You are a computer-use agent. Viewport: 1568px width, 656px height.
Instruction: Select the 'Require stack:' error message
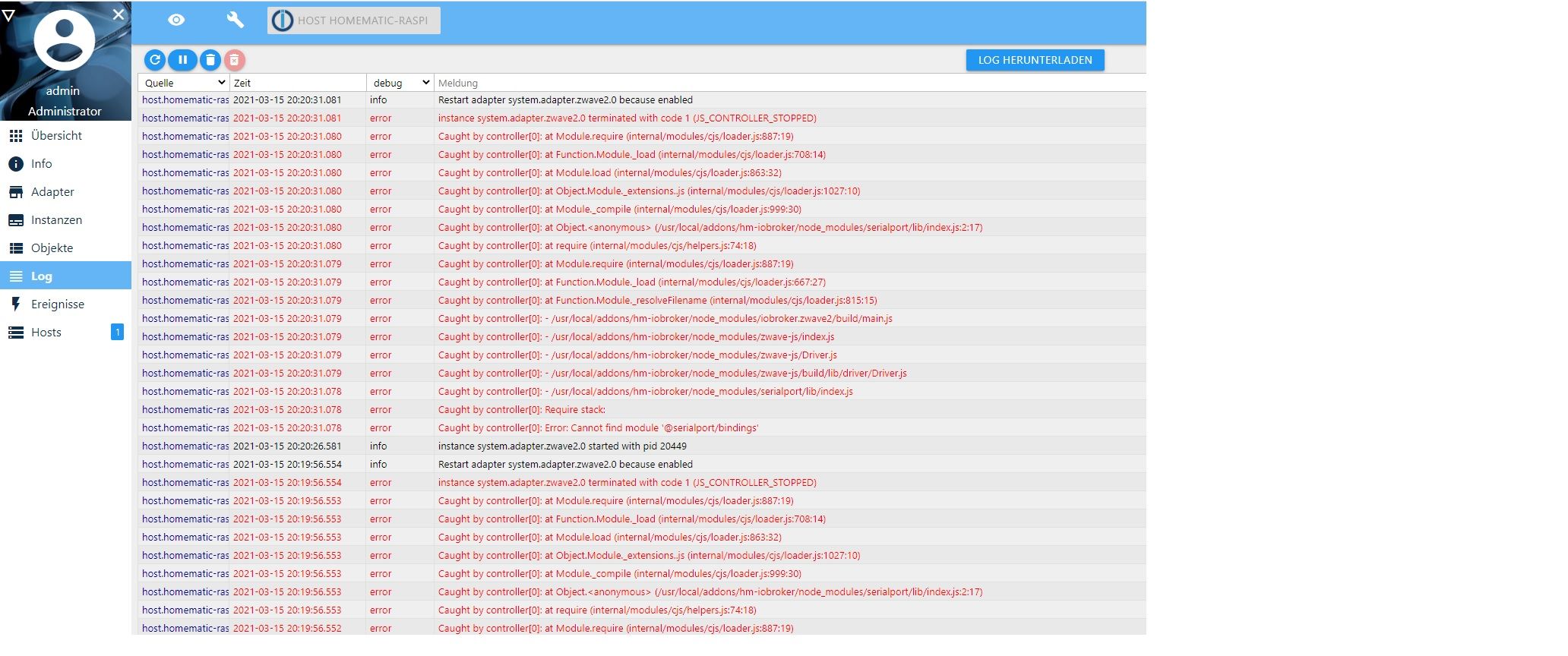pyautogui.click(x=522, y=409)
